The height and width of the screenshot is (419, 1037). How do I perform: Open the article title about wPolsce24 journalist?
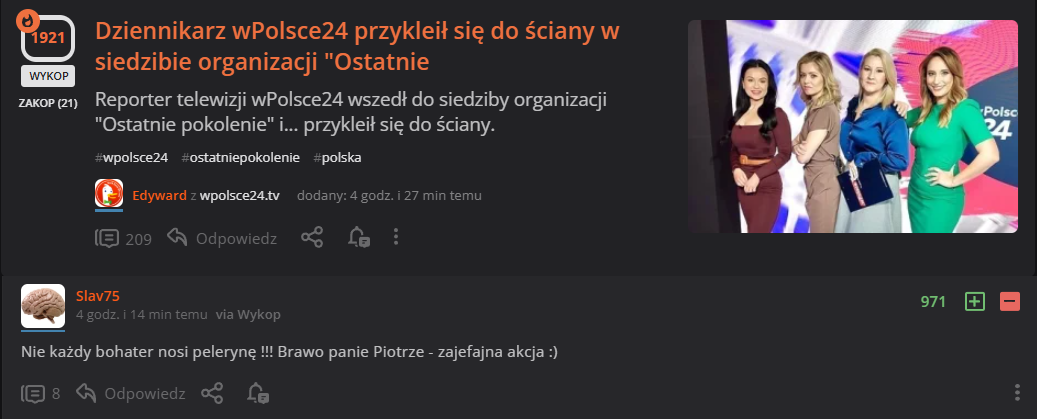point(357,46)
